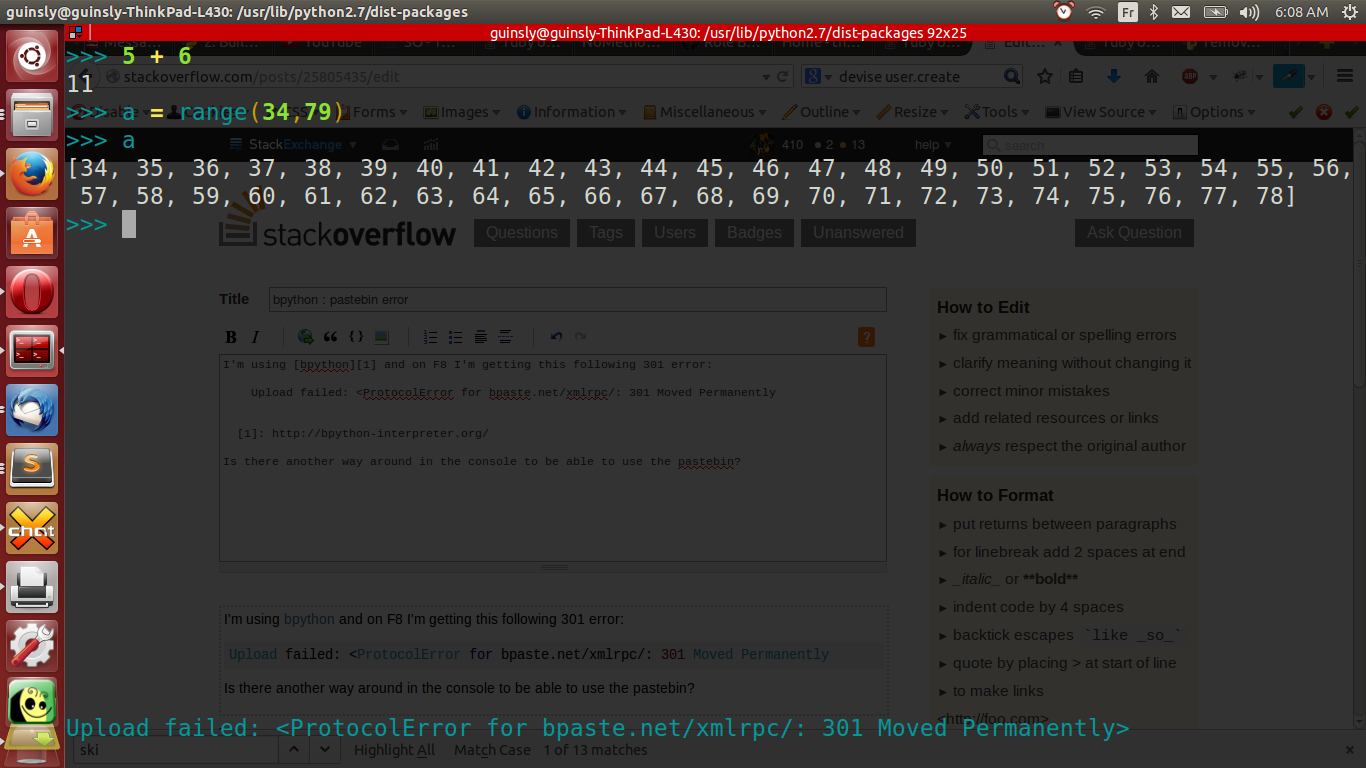This screenshot has width=1366, height=768.
Task: Create numbered list in the editor toolbar
Action: tap(431, 337)
